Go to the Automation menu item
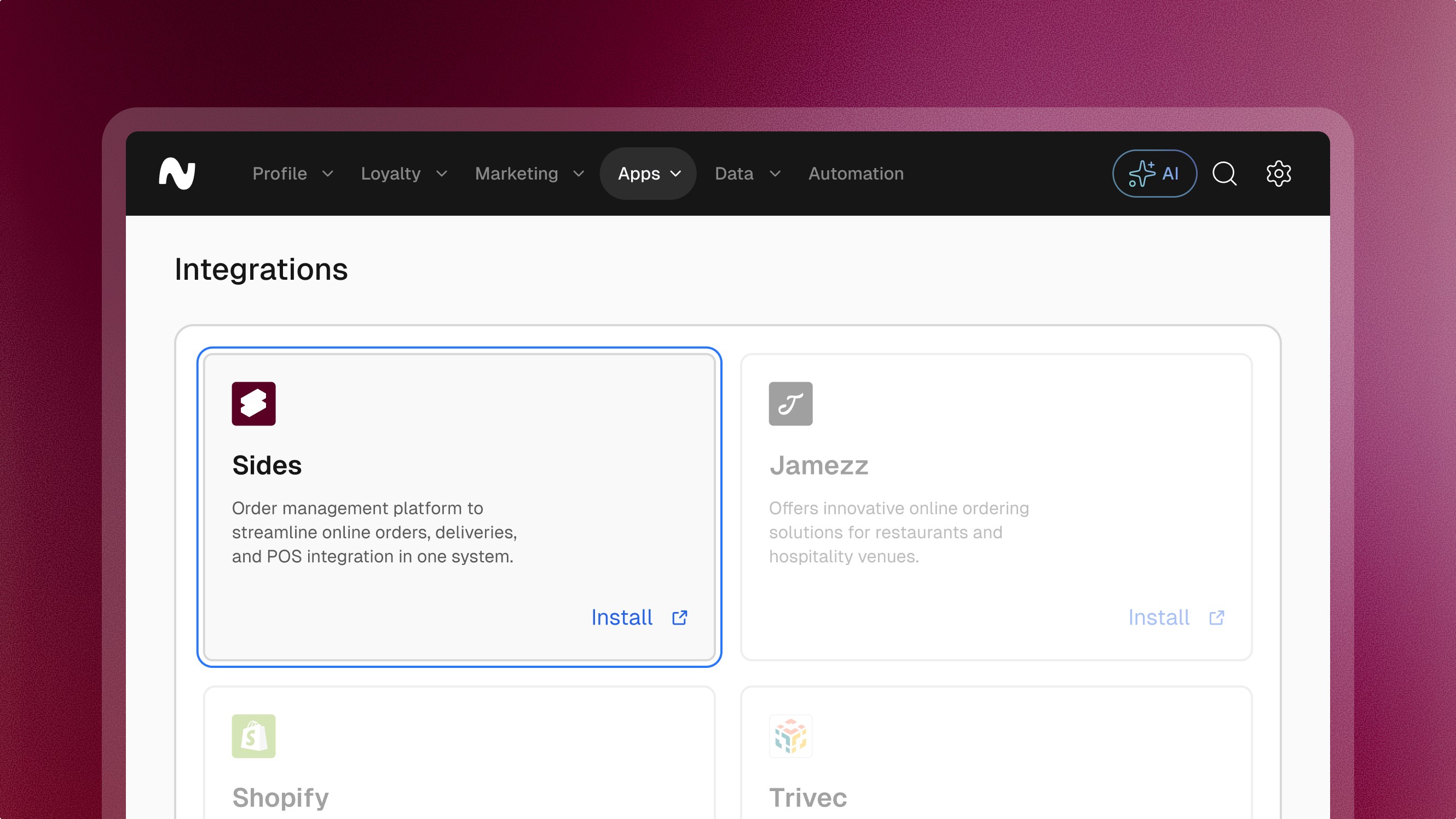This screenshot has width=1456, height=819. point(856,174)
